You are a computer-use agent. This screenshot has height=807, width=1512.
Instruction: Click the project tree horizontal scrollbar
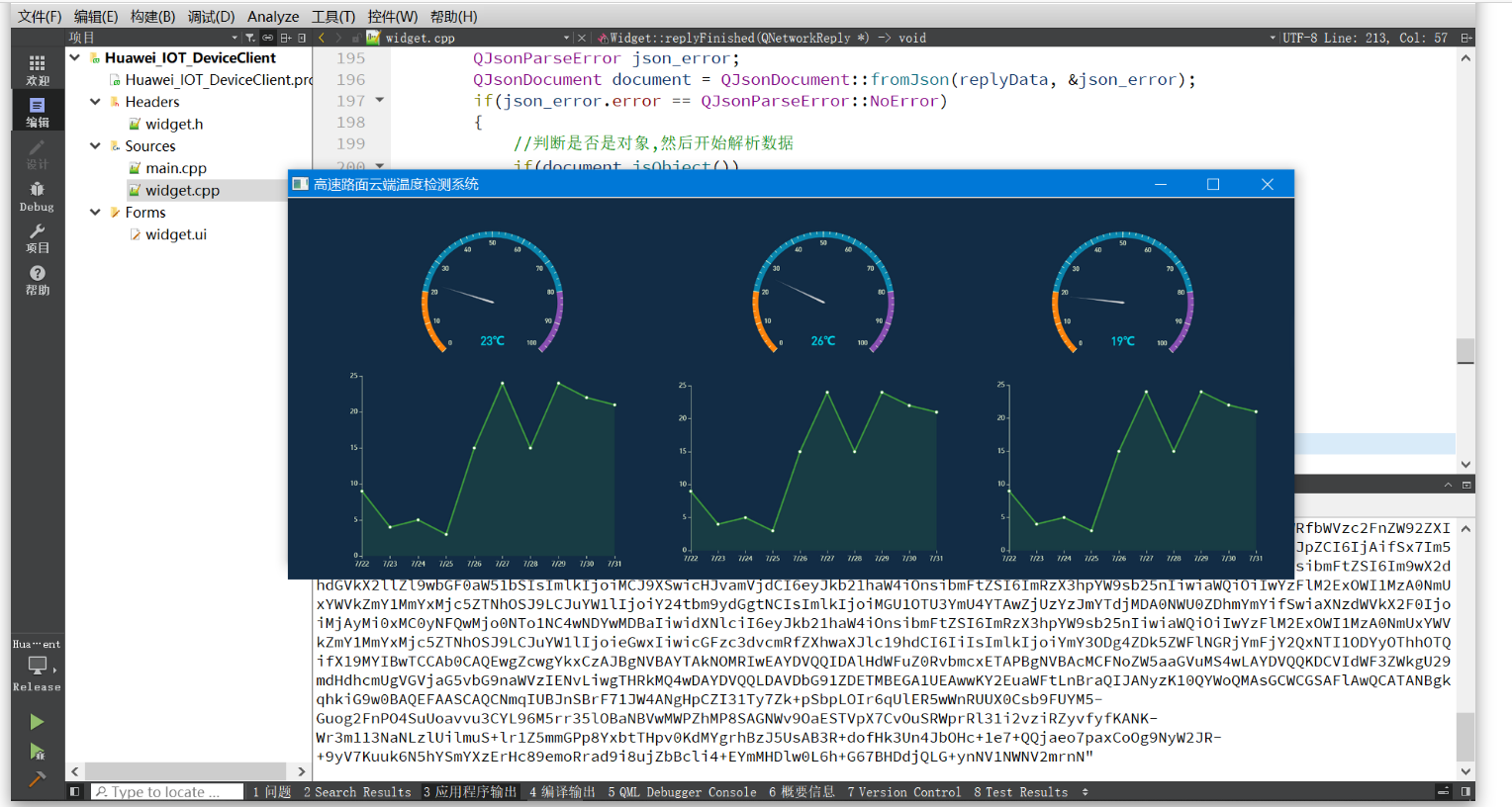[188, 770]
